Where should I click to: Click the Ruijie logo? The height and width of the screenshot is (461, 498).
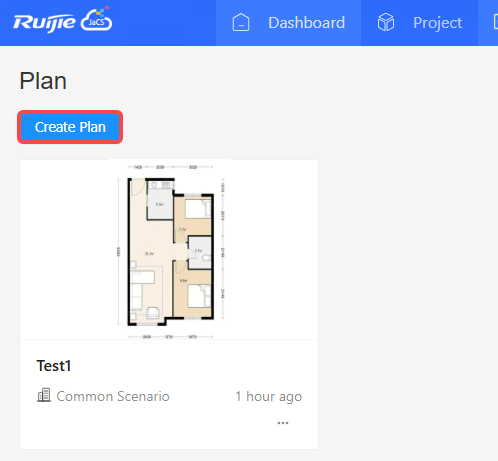click(x=44, y=23)
